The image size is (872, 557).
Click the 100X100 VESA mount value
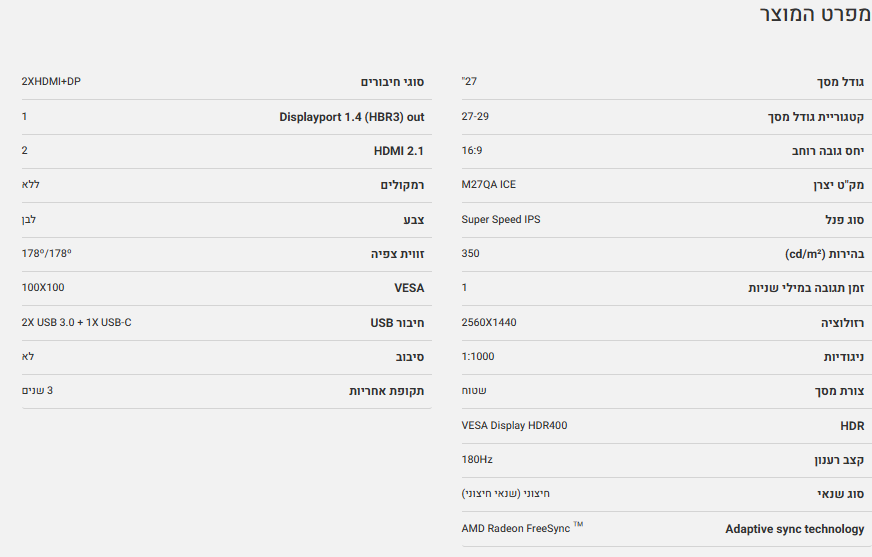pyautogui.click(x=42, y=288)
